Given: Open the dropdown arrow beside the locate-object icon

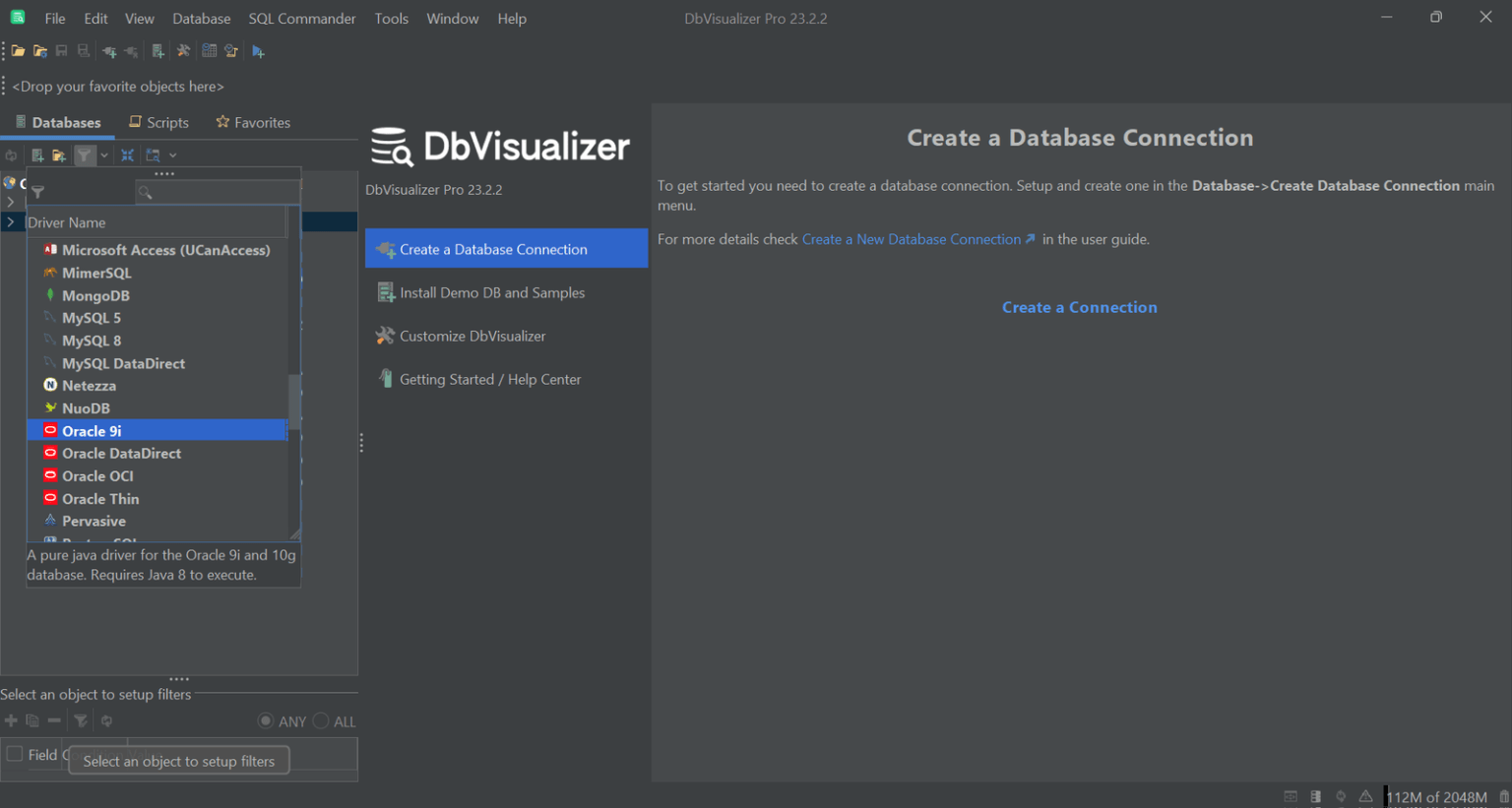Looking at the screenshot, I should (173, 155).
